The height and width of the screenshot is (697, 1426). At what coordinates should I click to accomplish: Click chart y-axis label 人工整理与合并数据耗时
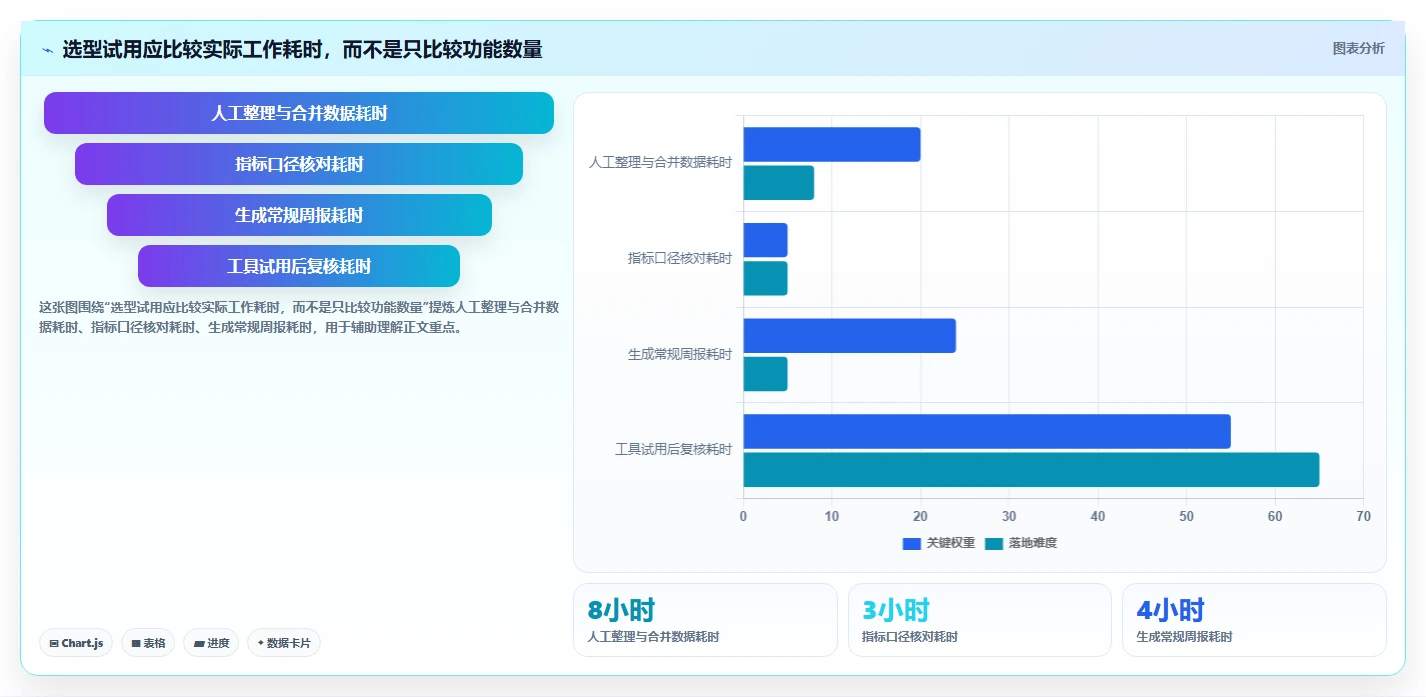(x=660, y=162)
